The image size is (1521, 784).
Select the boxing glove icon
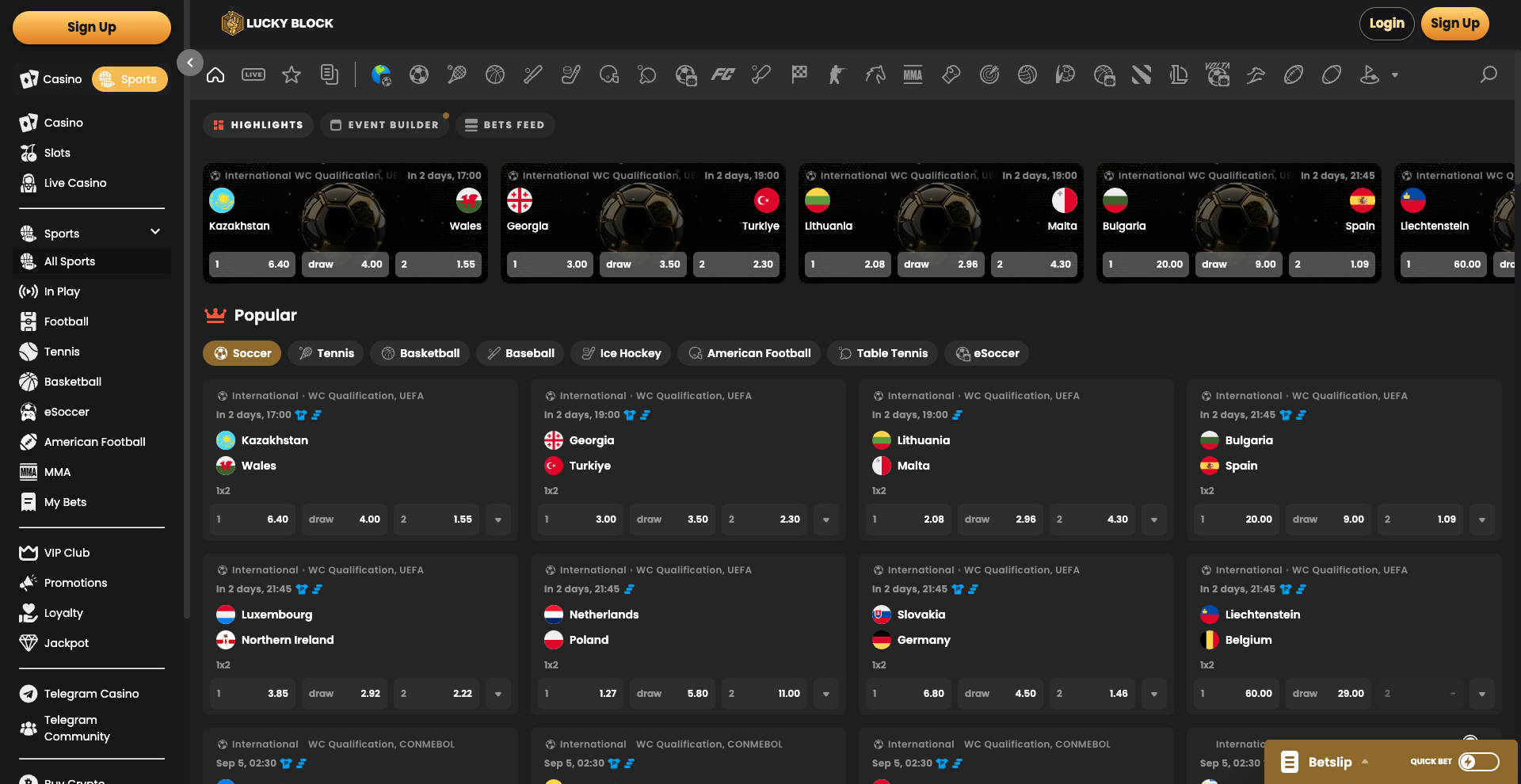pos(951,75)
